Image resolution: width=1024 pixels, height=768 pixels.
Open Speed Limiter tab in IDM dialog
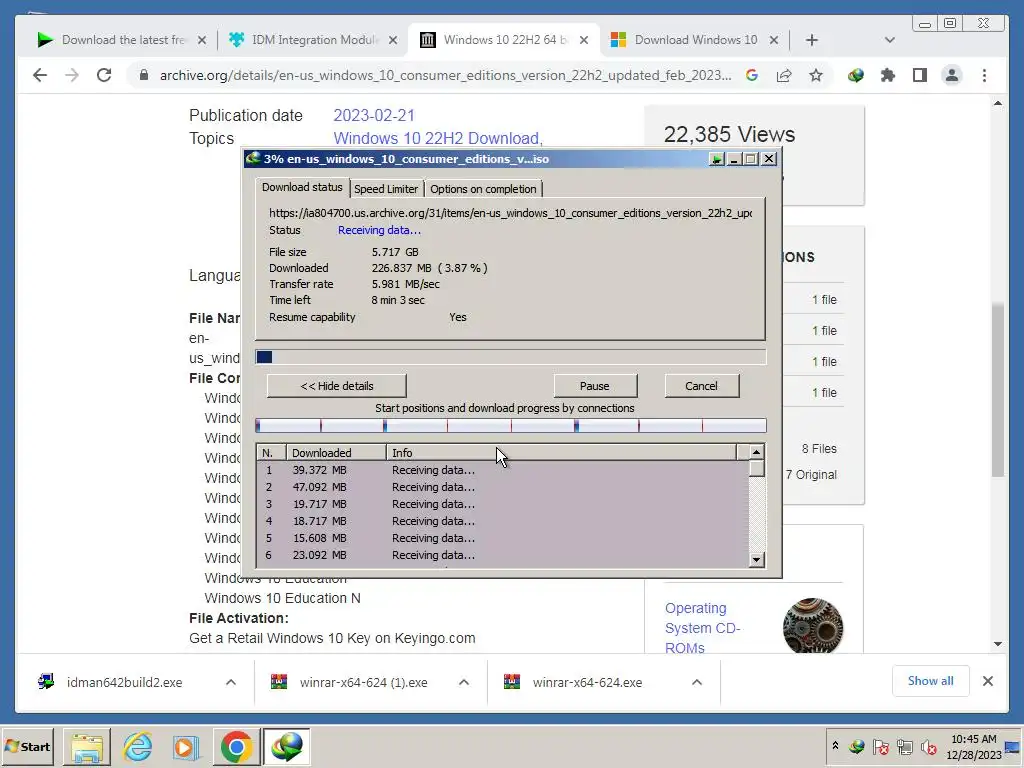(x=386, y=189)
